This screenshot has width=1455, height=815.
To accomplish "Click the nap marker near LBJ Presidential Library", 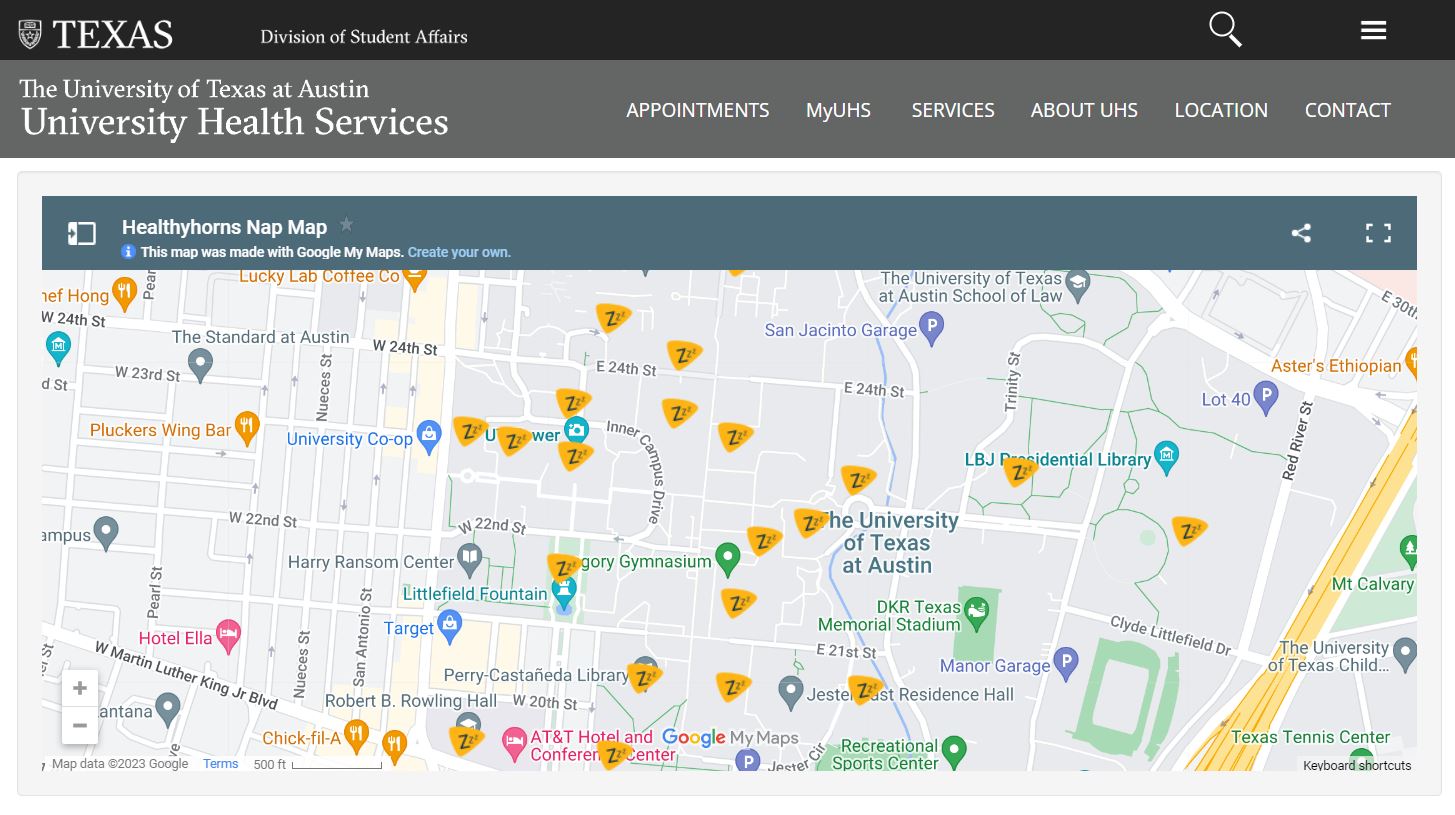I will 1021,471.
